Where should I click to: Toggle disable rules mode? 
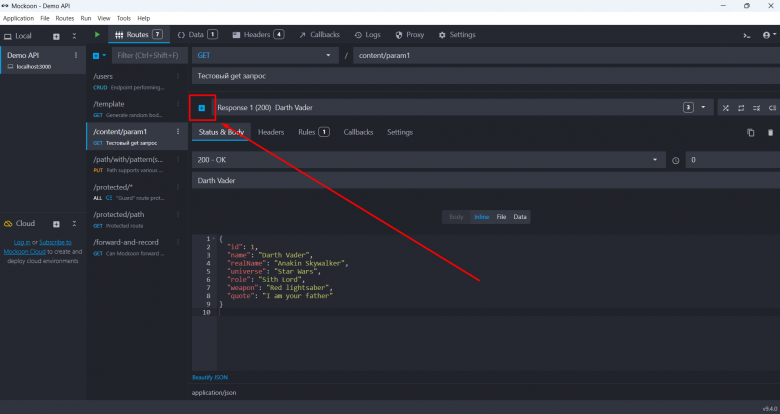[x=757, y=108]
